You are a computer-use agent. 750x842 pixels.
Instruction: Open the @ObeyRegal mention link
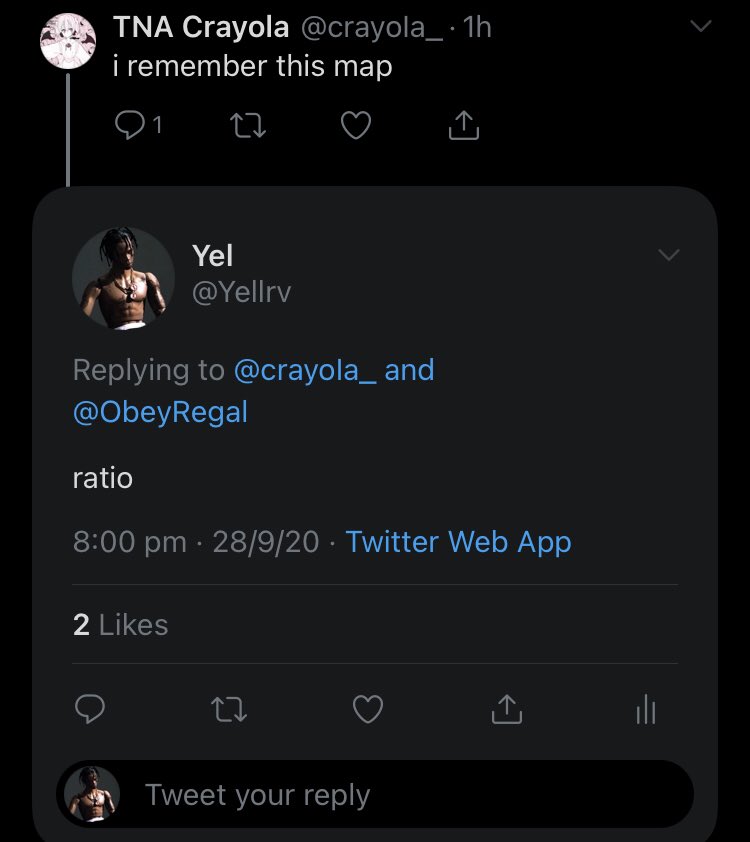click(x=160, y=413)
